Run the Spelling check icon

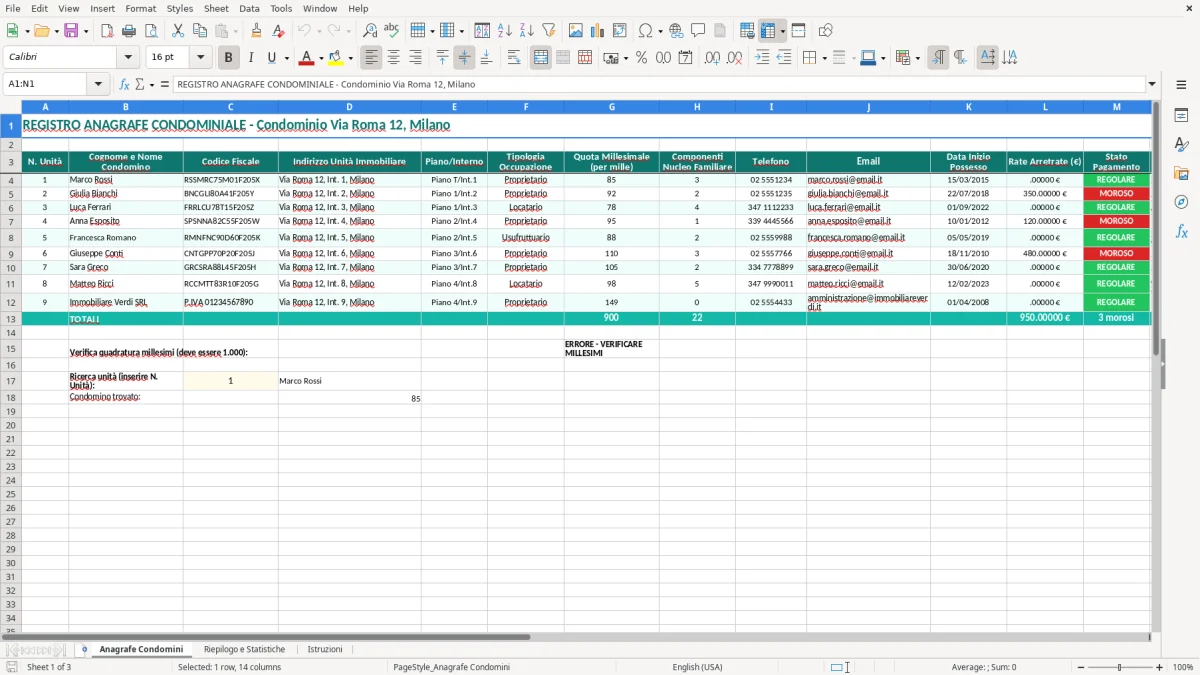[392, 31]
